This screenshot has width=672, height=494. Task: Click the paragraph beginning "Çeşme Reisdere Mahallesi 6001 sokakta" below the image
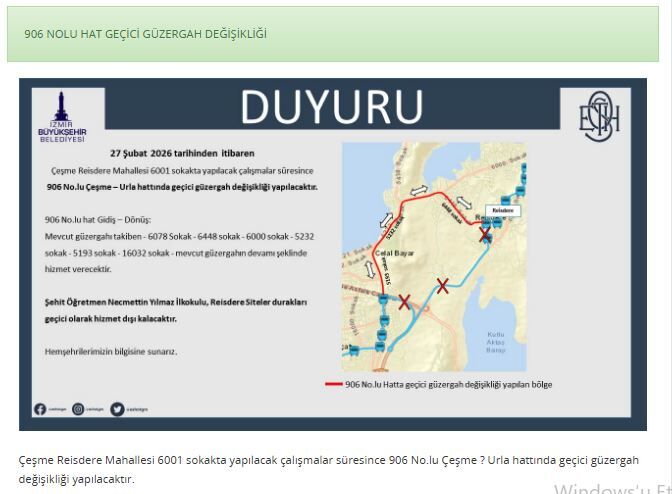(328, 469)
